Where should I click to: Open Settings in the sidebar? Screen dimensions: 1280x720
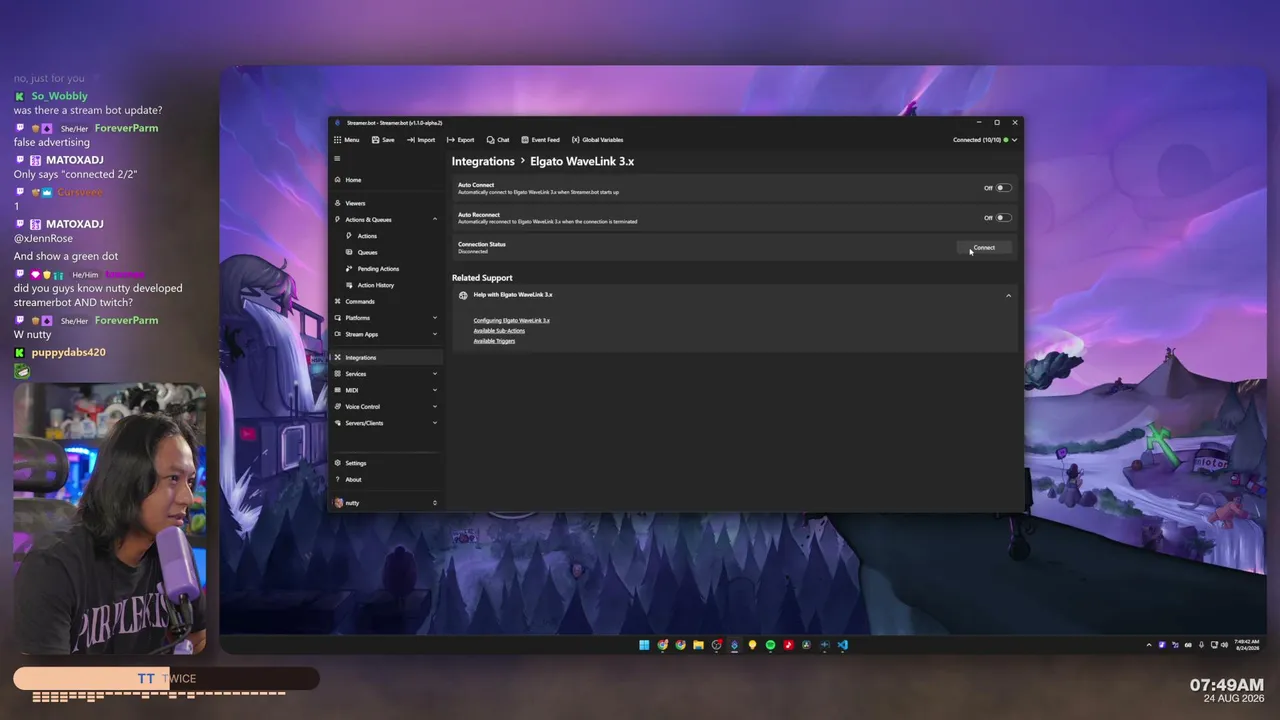pyautogui.click(x=387, y=463)
